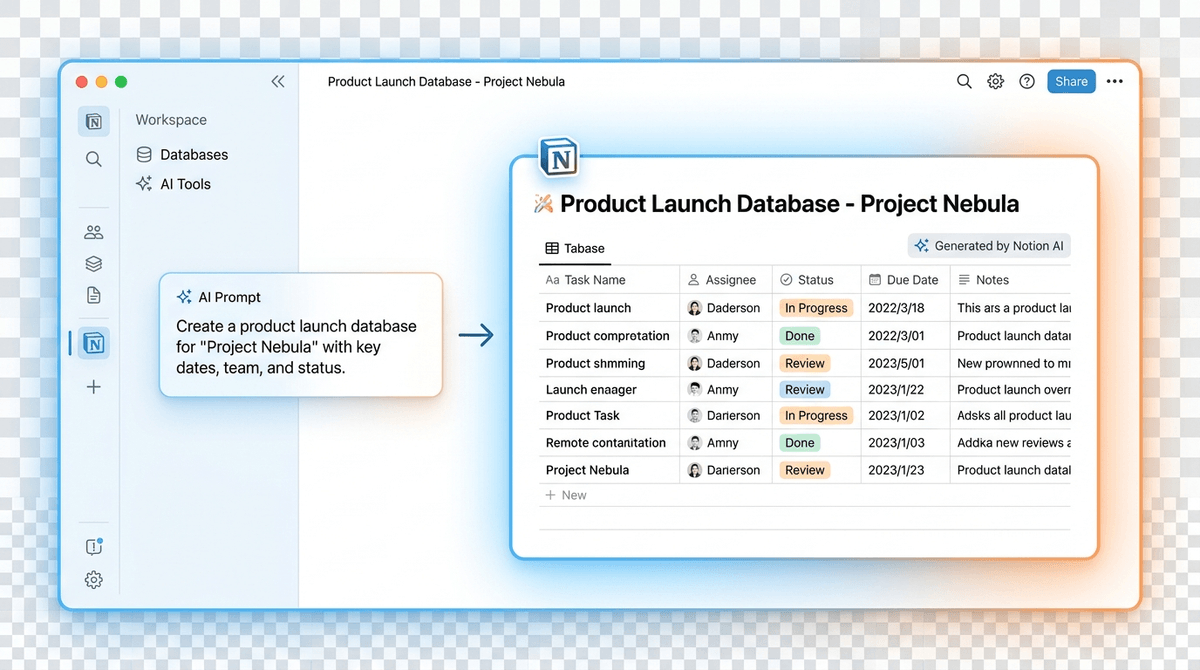
Task: Open settings gear at sidebar bottom
Action: [93, 580]
